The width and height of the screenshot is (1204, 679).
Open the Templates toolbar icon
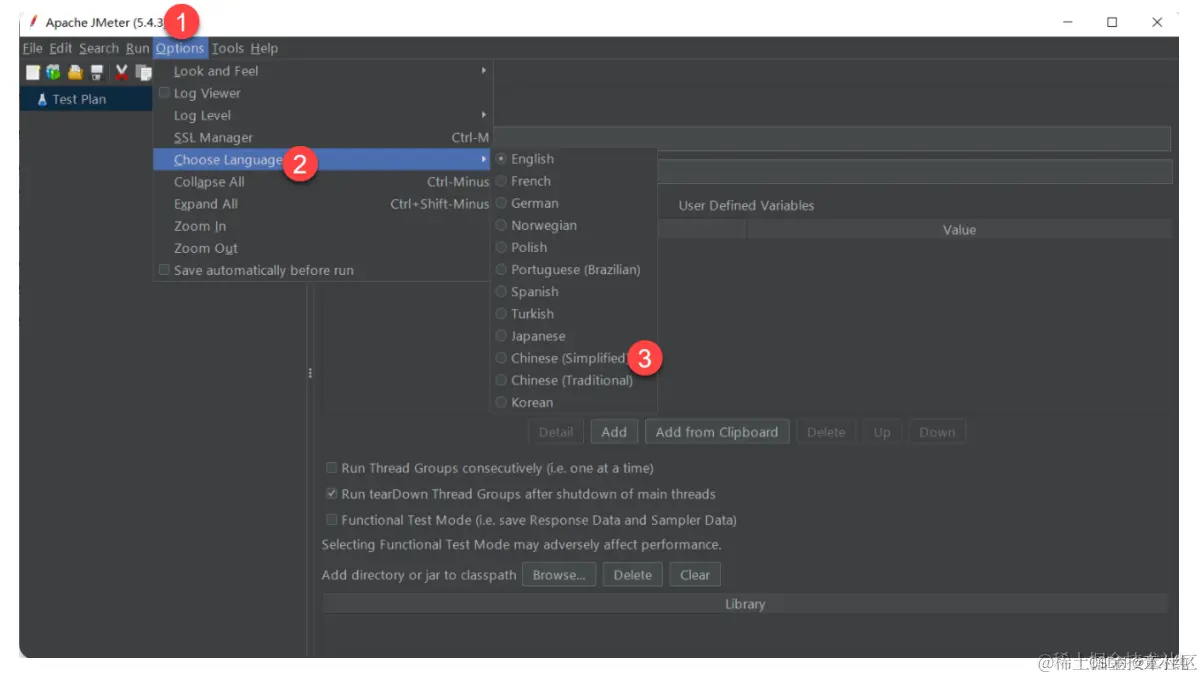53,72
